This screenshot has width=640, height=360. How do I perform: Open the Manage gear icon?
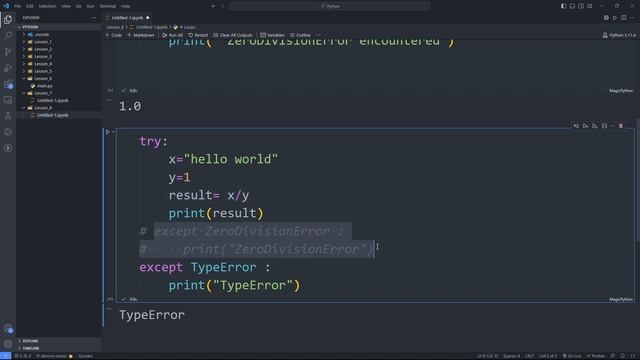[8, 344]
